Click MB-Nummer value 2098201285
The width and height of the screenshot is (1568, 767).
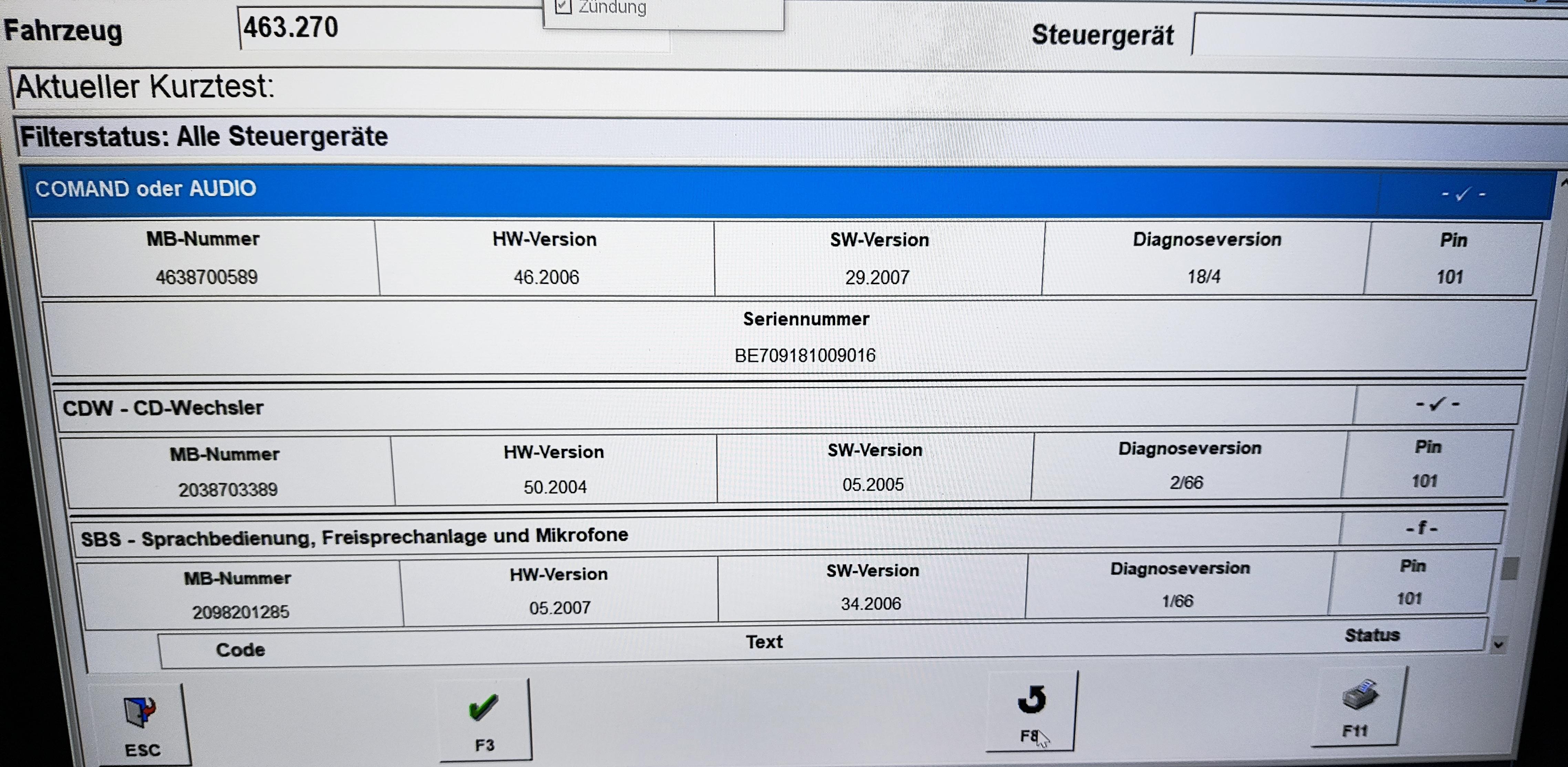pos(241,612)
